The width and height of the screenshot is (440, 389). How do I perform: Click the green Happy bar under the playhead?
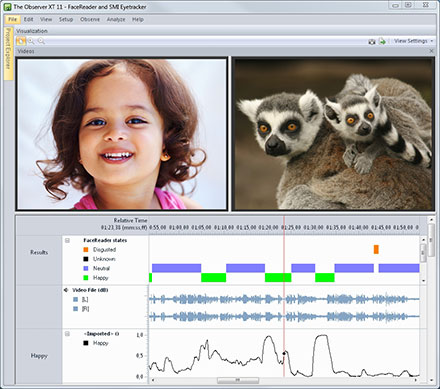278,277
